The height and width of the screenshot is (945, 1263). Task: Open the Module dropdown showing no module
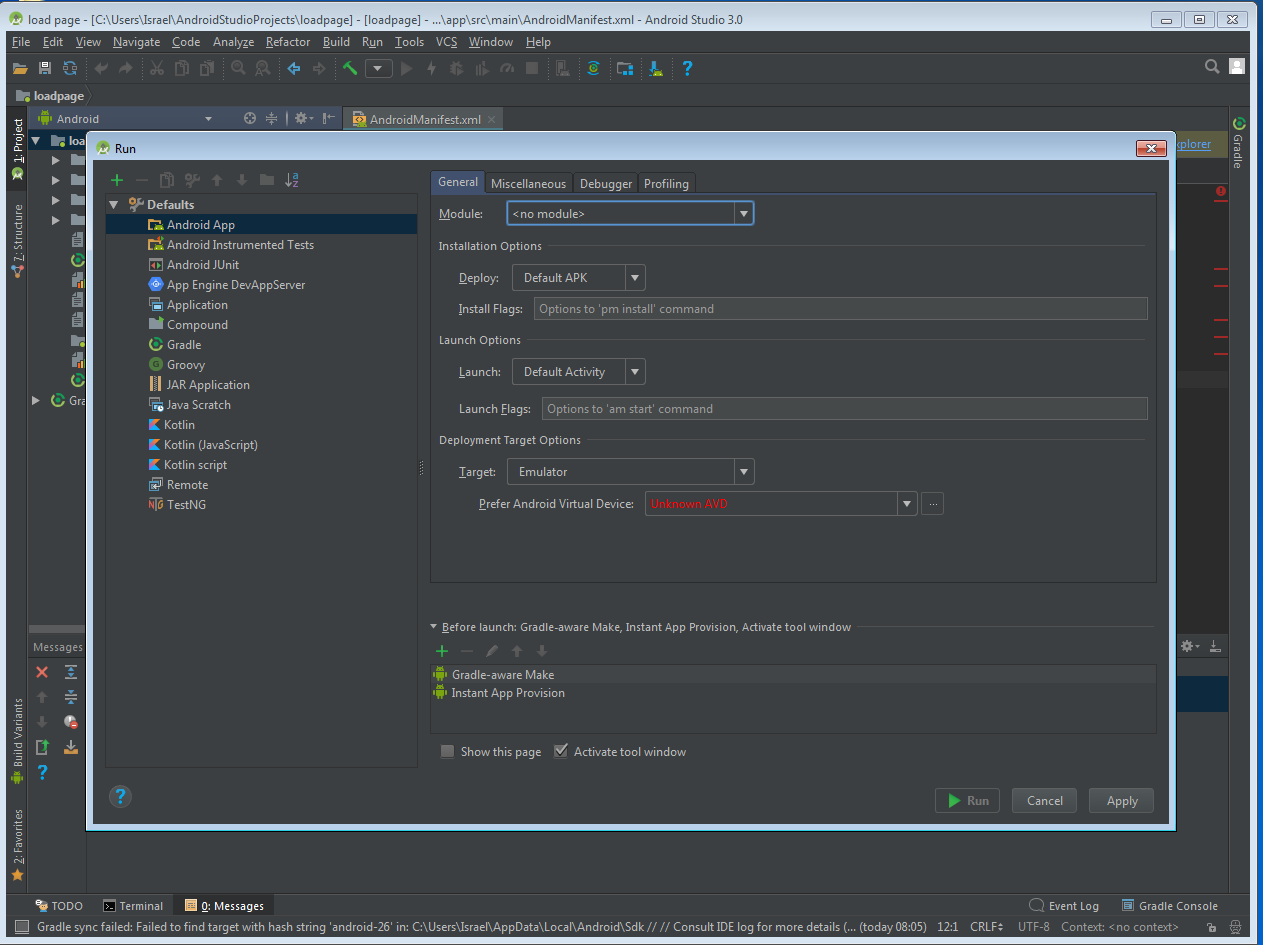click(630, 214)
